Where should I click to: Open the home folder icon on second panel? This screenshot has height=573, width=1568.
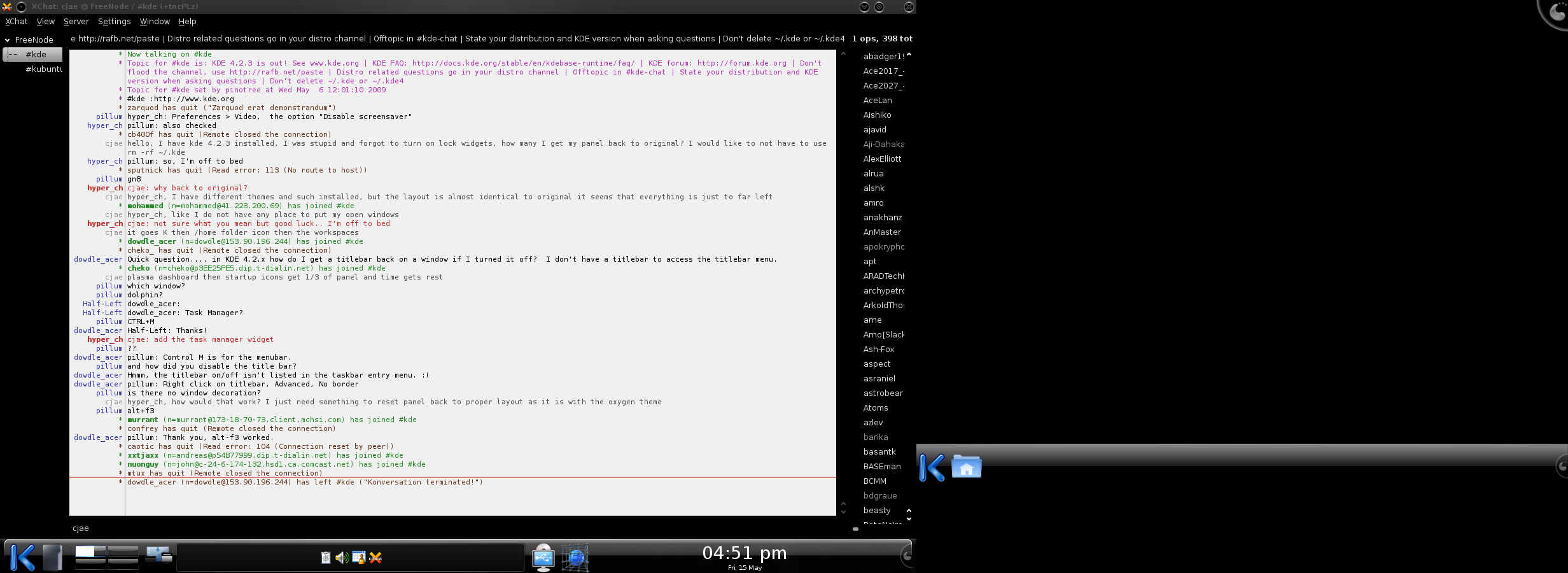coord(966,467)
